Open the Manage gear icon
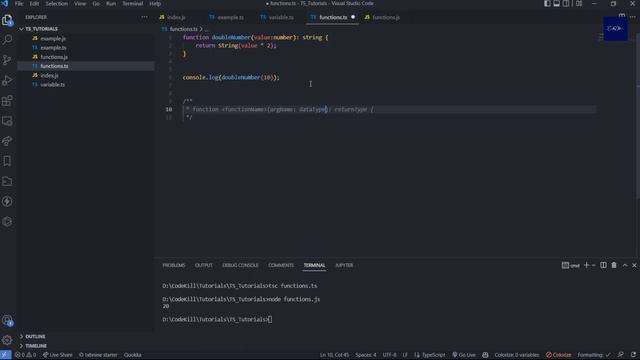Viewport: 640px width, 360px height. (7, 340)
